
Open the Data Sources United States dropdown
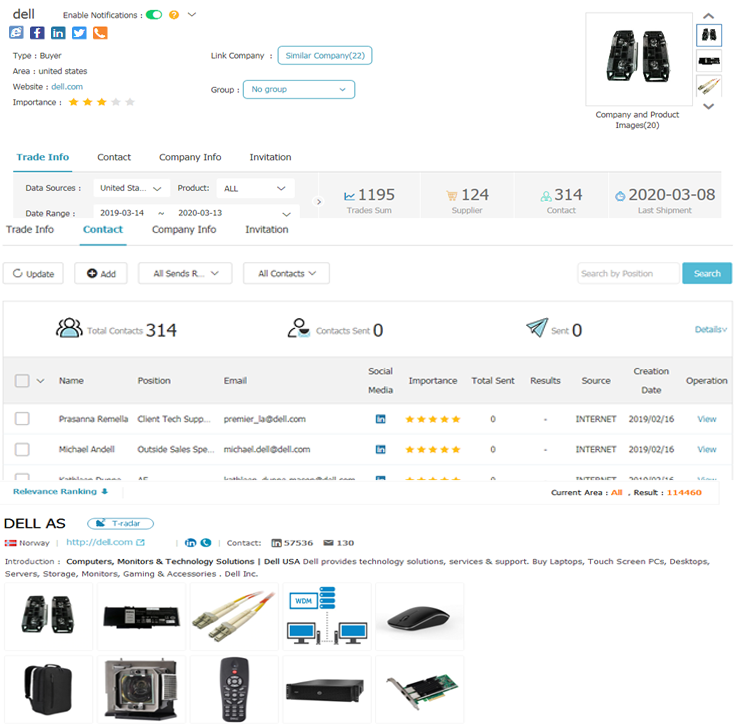(130, 188)
